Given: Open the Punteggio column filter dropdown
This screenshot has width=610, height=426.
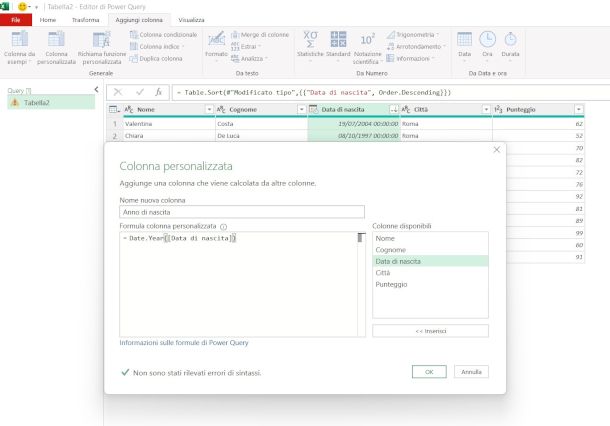Looking at the screenshot, I should click(579, 110).
